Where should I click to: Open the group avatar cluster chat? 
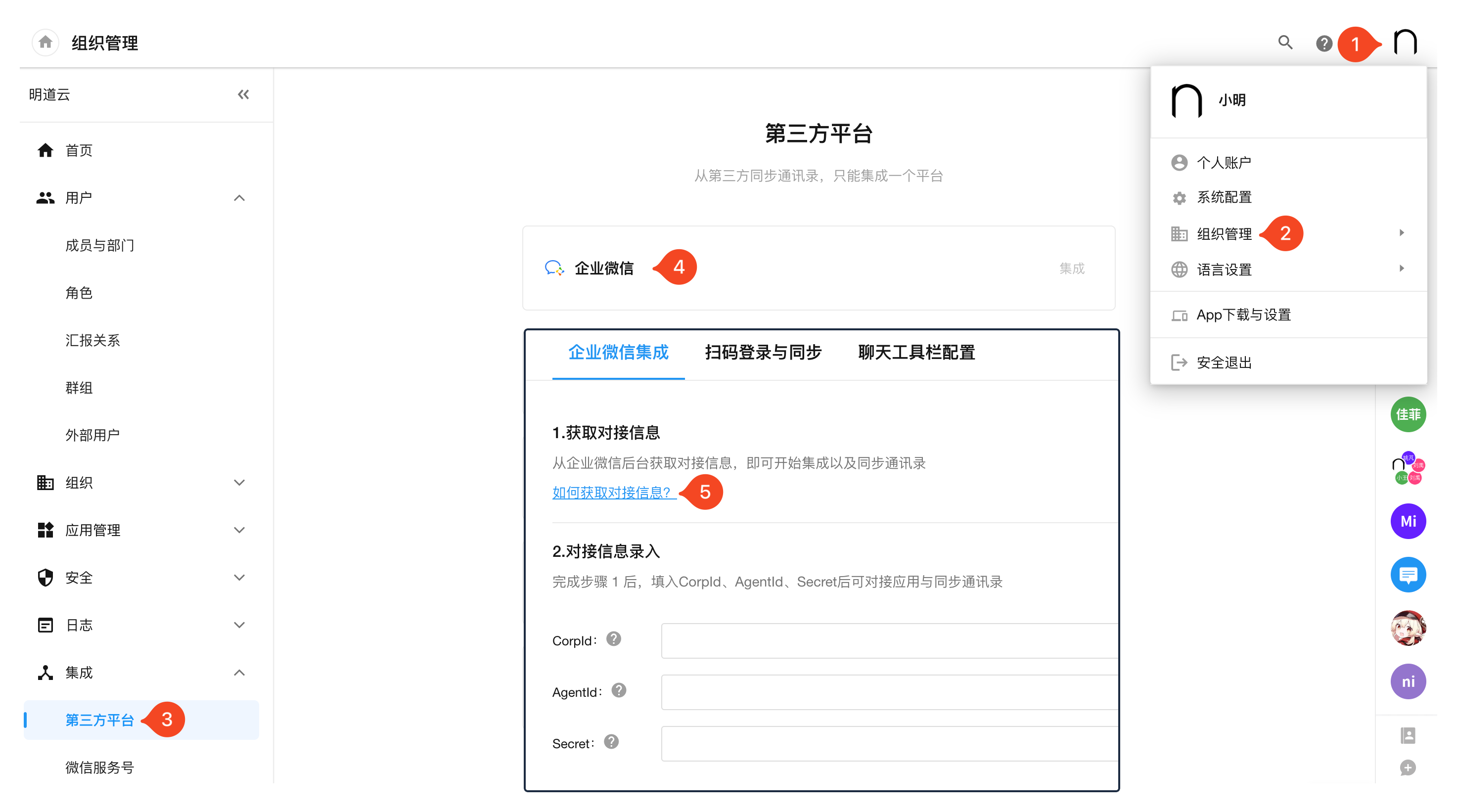tap(1408, 468)
